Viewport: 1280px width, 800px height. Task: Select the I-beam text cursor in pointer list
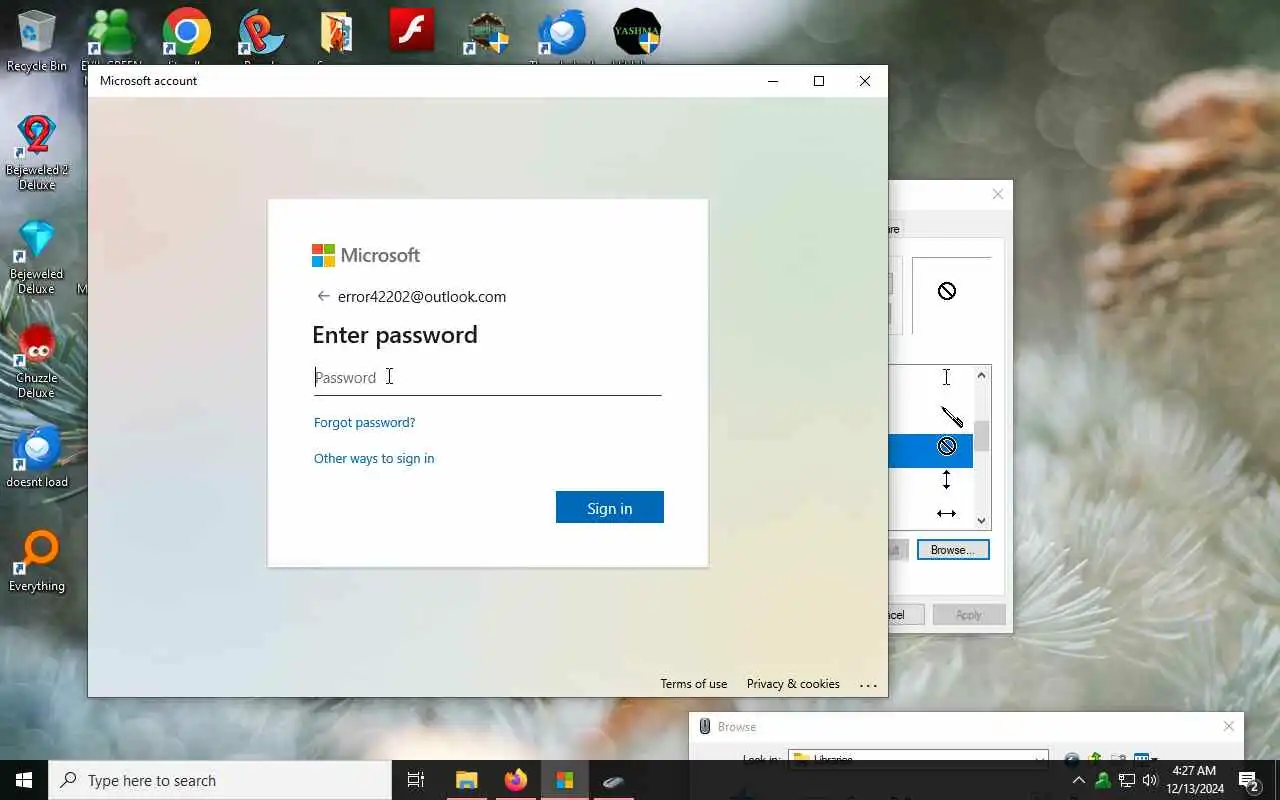coord(946,377)
